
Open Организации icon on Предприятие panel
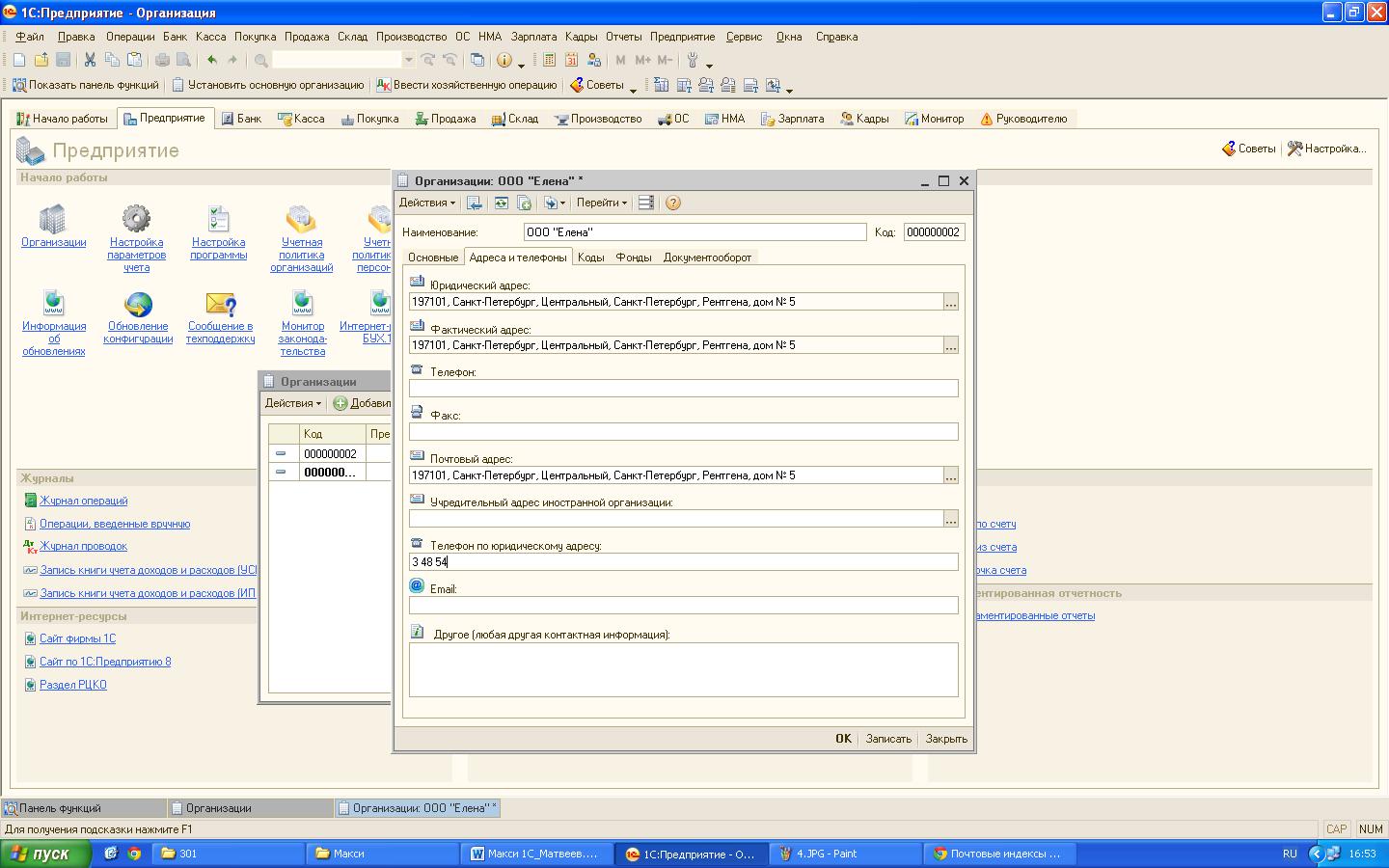(x=53, y=219)
